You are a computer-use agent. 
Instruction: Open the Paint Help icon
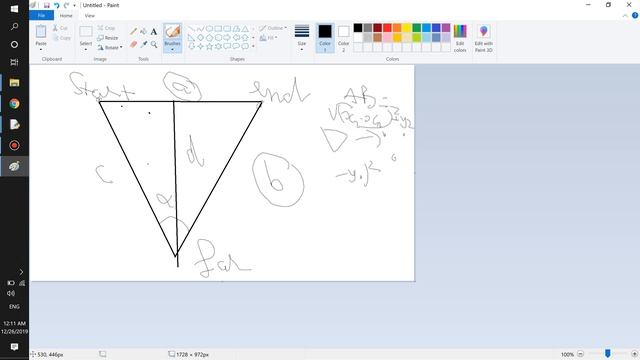[x=635, y=16]
